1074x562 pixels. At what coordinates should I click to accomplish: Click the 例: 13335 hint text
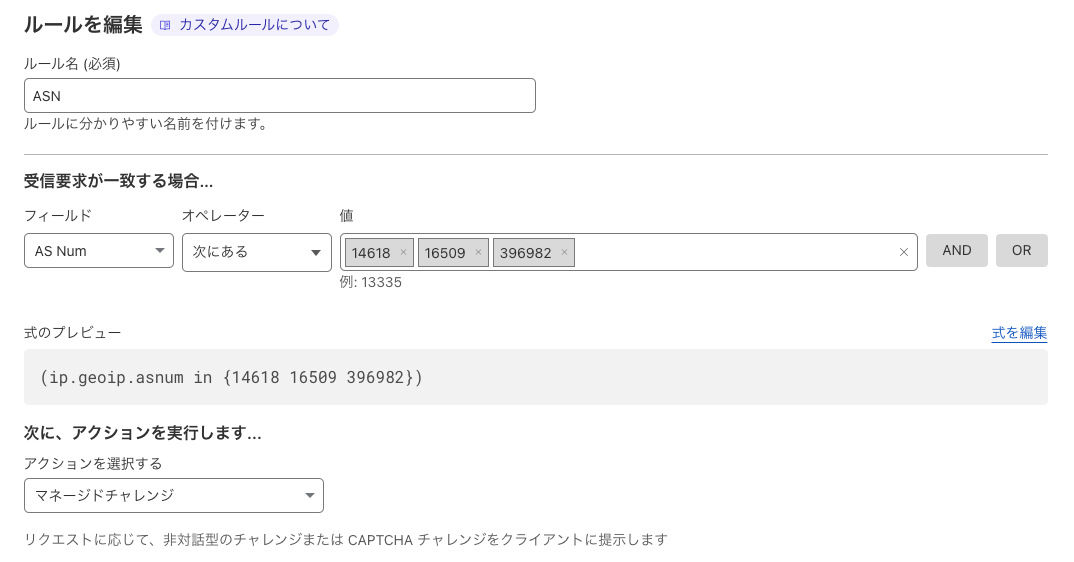(371, 282)
